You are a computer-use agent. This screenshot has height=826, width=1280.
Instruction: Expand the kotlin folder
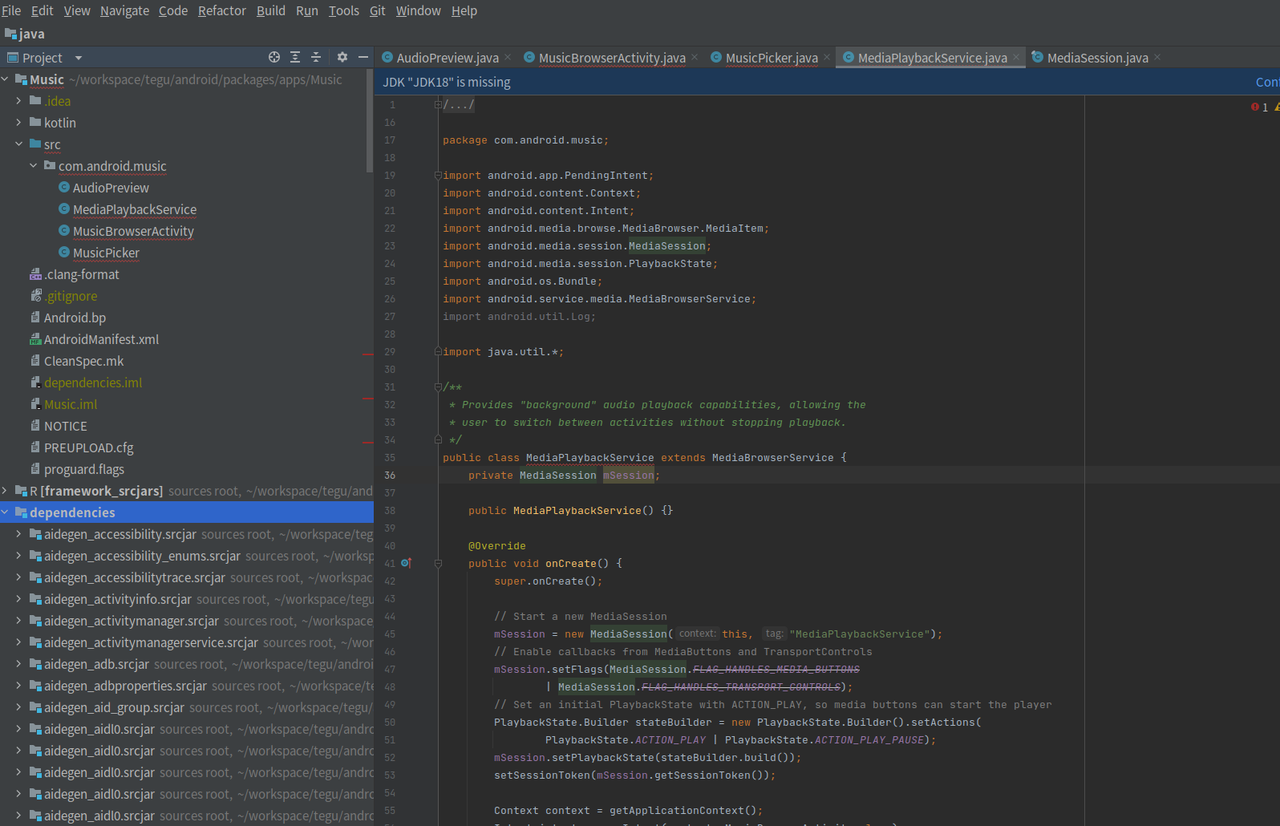(x=19, y=123)
